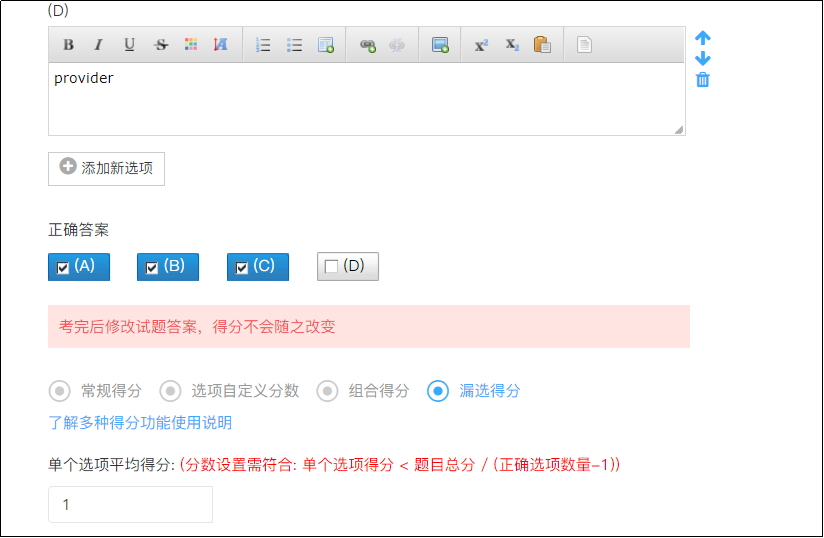Open the text color grid picker
824x538 pixels.
pyautogui.click(x=191, y=45)
